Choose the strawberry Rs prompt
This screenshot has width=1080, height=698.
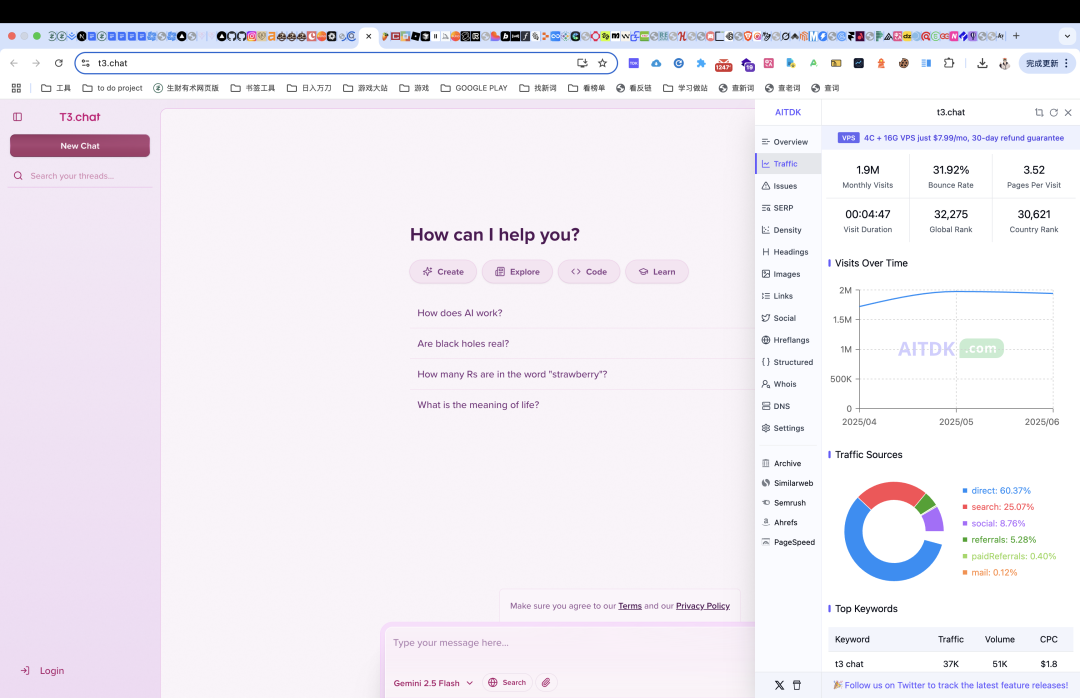pos(512,374)
